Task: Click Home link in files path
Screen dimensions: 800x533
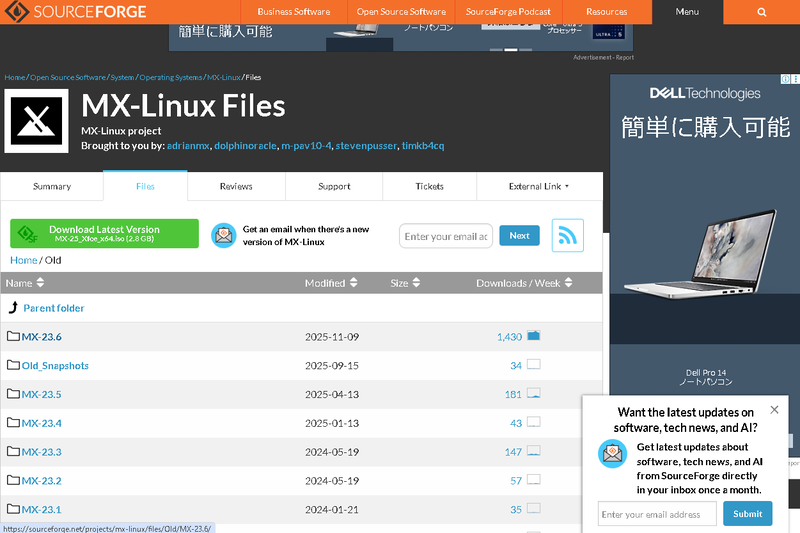Action: coord(23,260)
